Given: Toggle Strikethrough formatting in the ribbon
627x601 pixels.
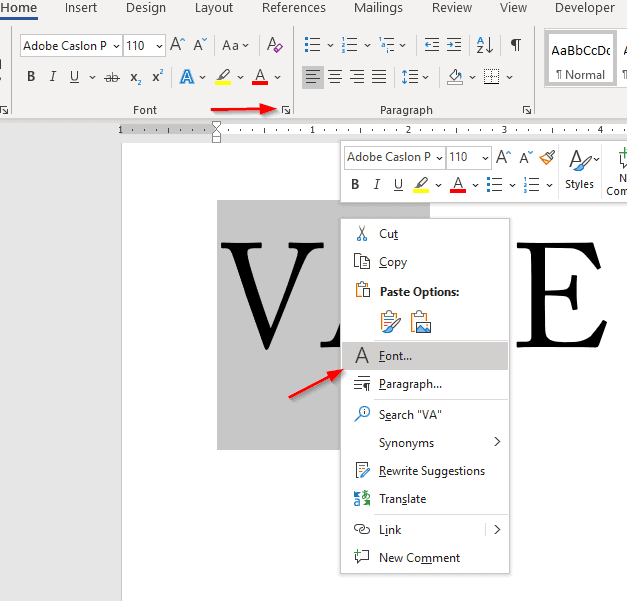Looking at the screenshot, I should tap(112, 77).
